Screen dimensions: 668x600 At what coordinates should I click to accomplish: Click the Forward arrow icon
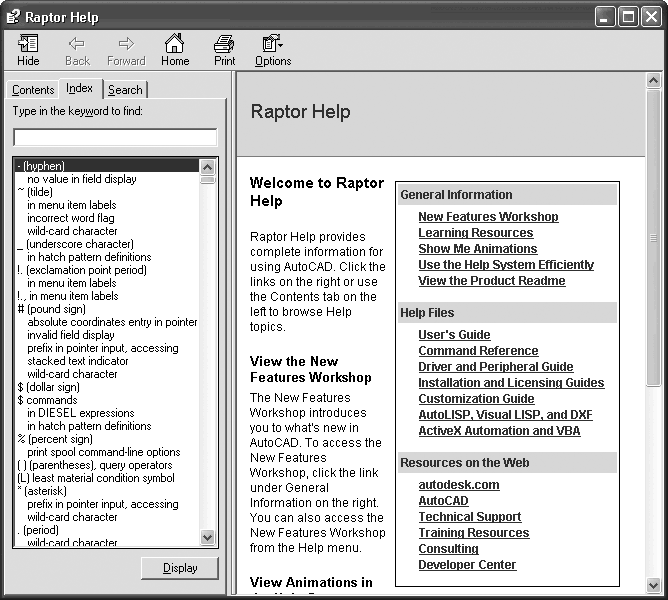(x=126, y=43)
